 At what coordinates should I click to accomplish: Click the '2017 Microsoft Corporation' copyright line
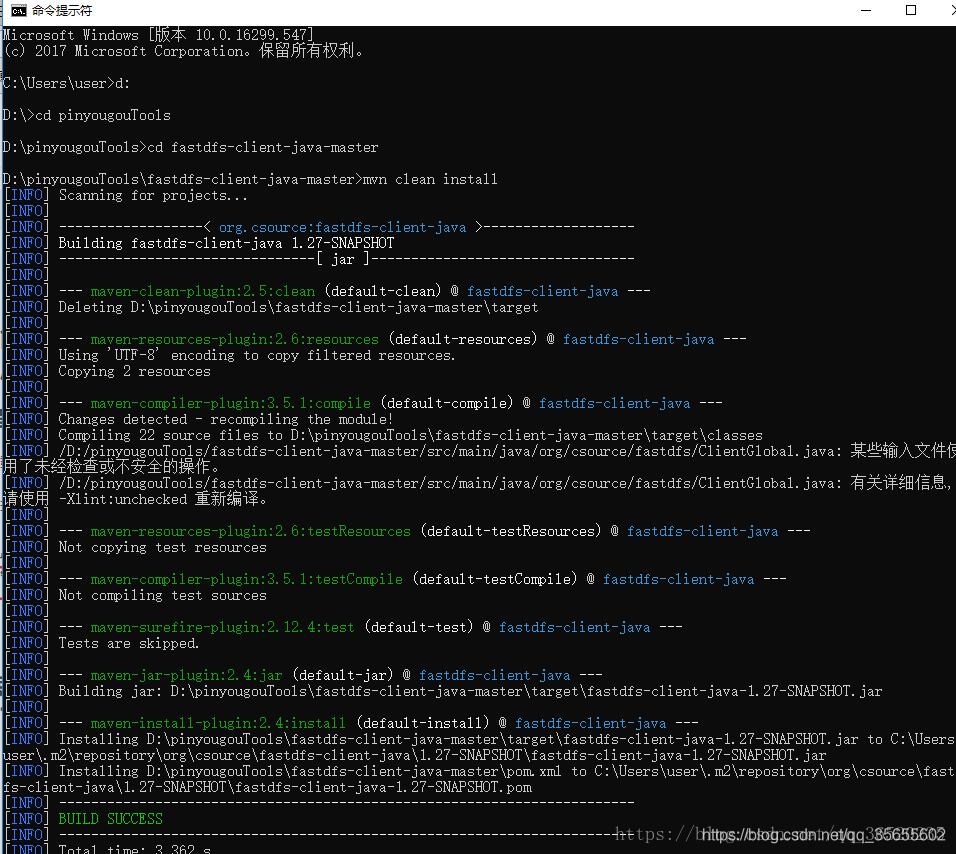pos(183,51)
